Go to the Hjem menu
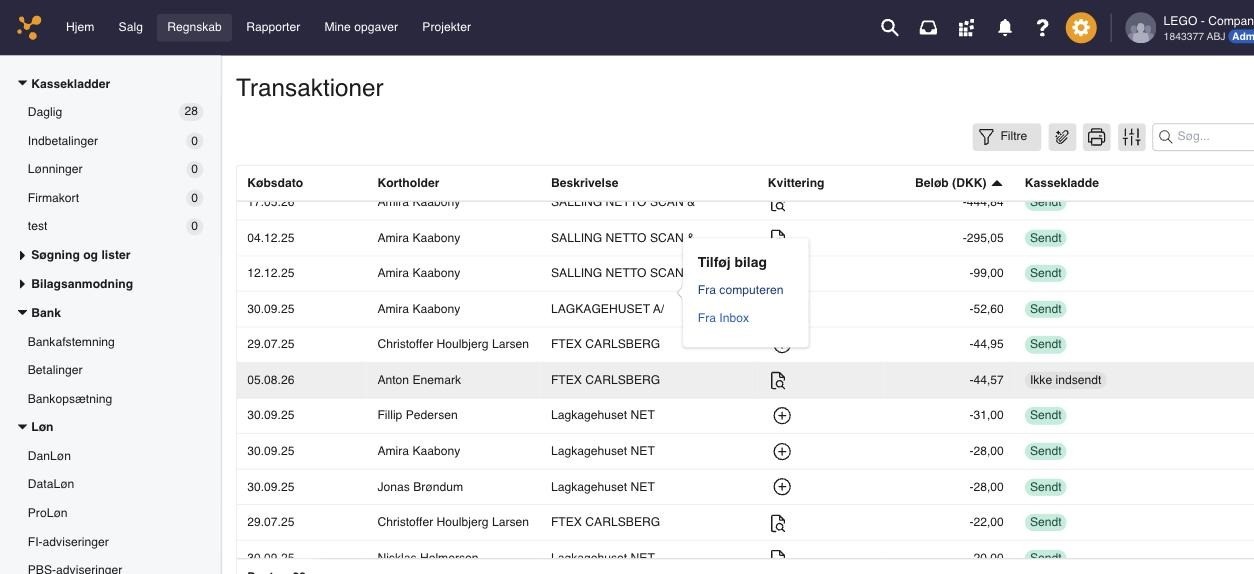1254x574 pixels. [80, 27]
